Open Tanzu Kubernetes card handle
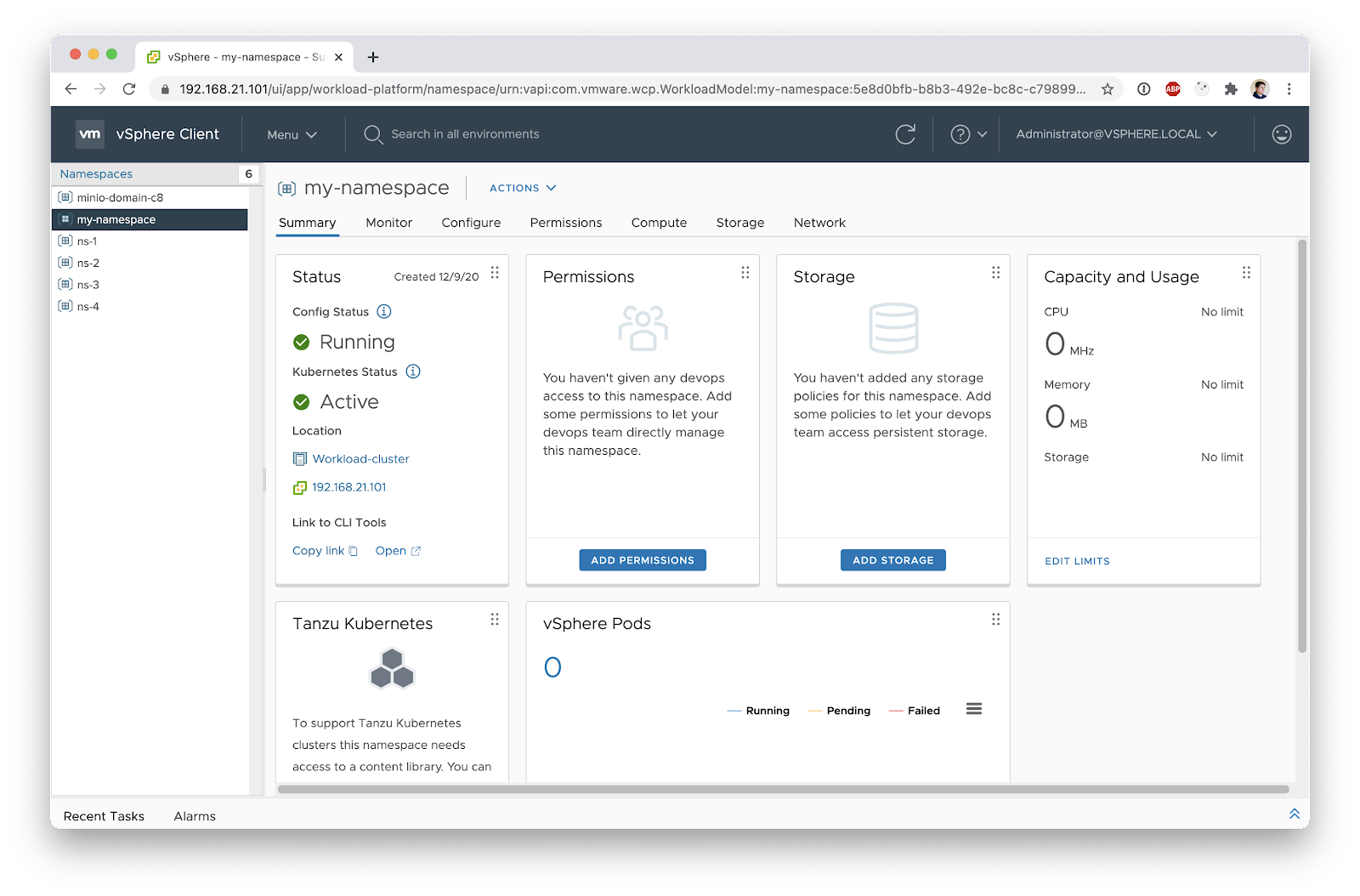Image resolution: width=1360 pixels, height=896 pixels. (495, 620)
